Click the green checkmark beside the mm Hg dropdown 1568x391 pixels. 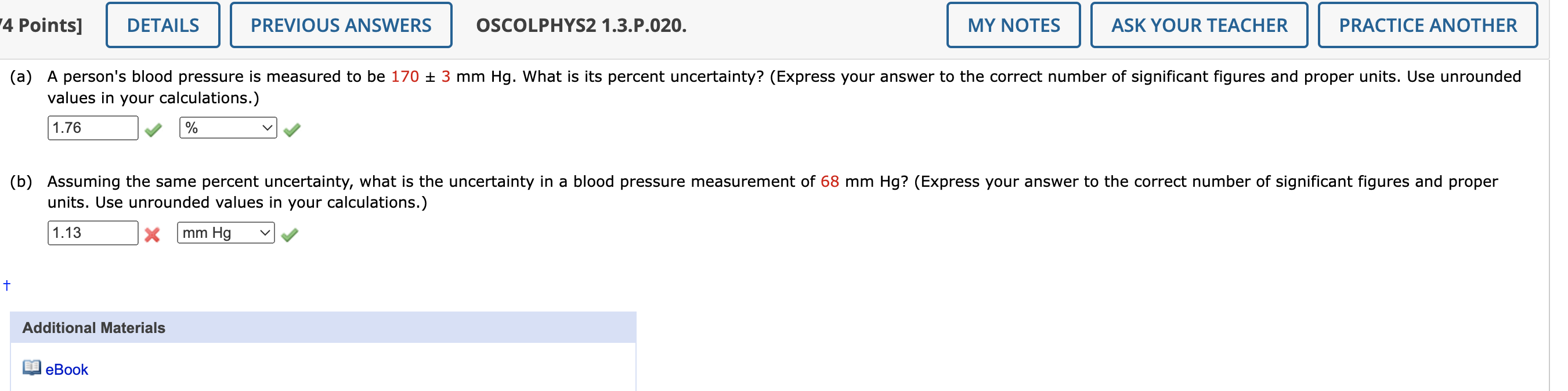291,234
